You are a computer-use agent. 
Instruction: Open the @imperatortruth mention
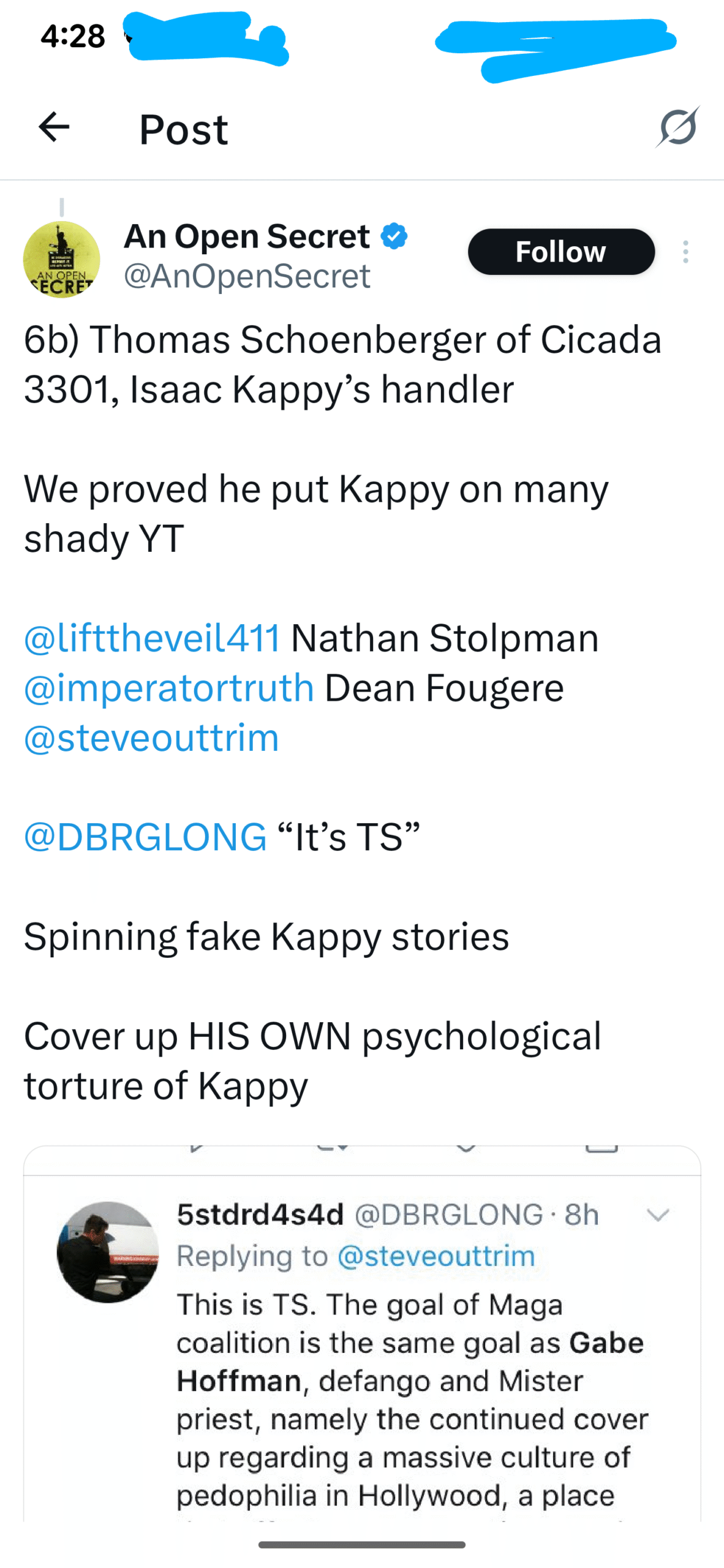pos(169,687)
